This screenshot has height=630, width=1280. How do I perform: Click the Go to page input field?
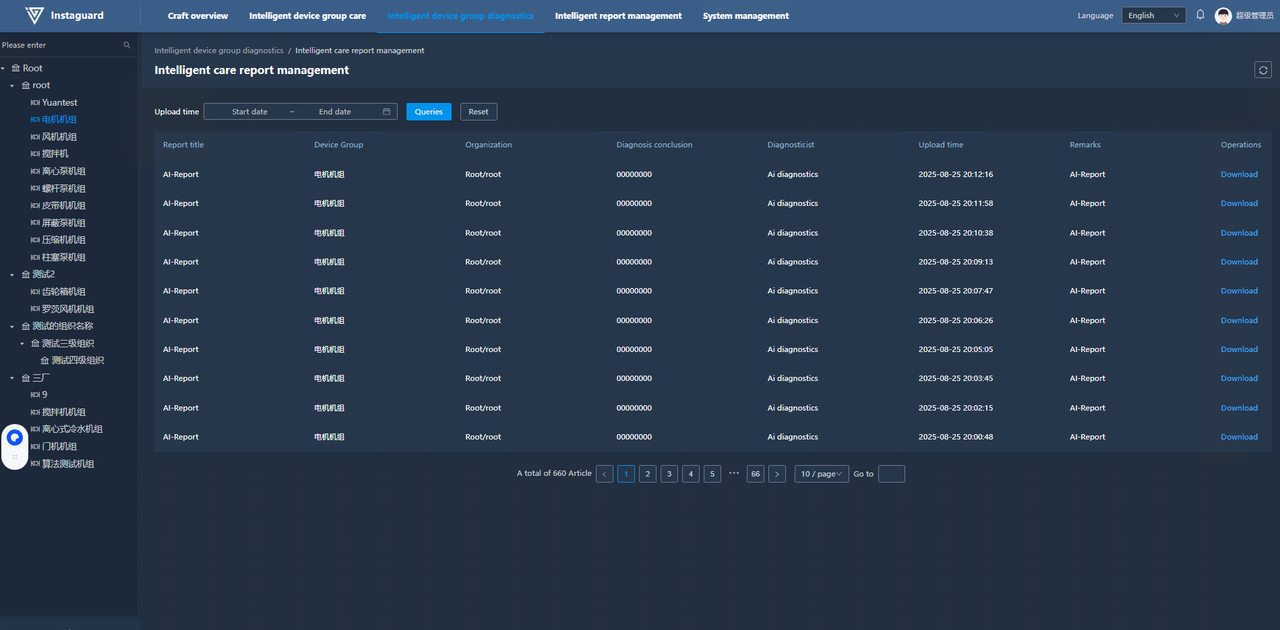click(891, 474)
